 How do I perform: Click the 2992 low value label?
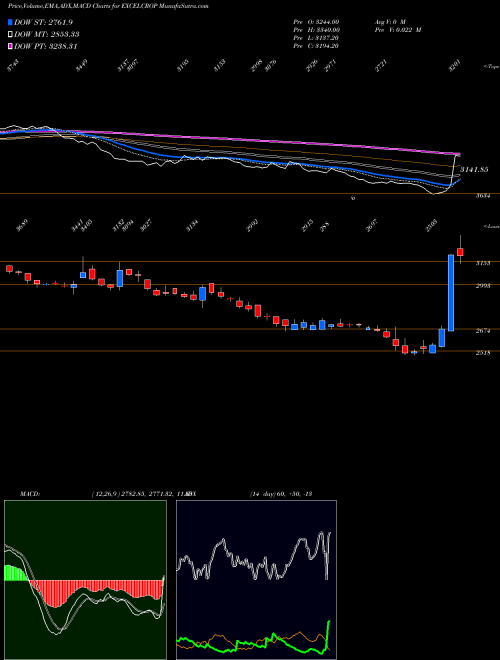252,226
